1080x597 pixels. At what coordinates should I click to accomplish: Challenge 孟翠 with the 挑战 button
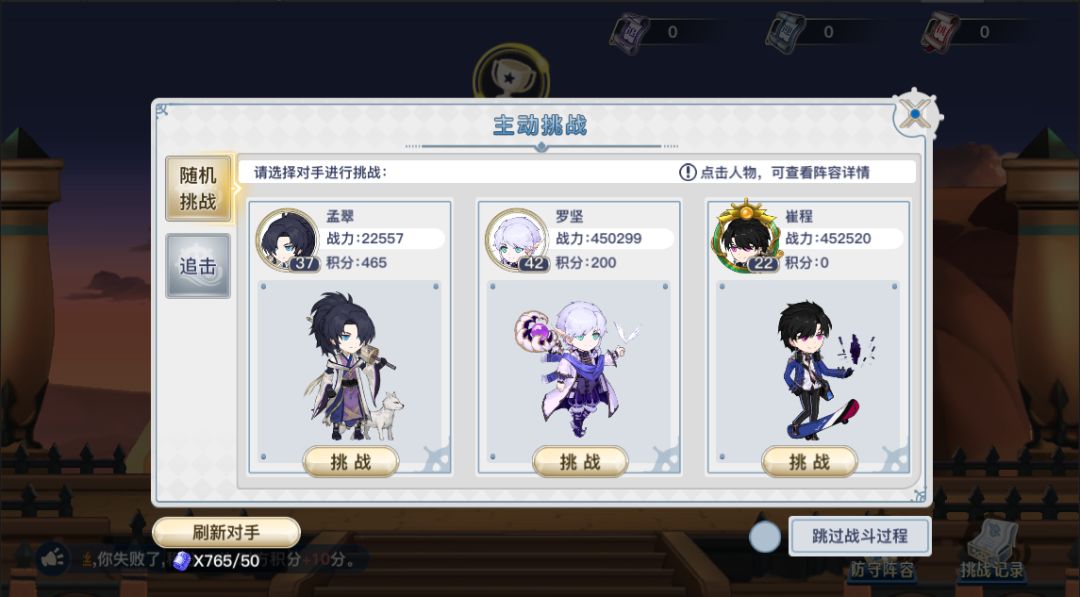tap(351, 461)
